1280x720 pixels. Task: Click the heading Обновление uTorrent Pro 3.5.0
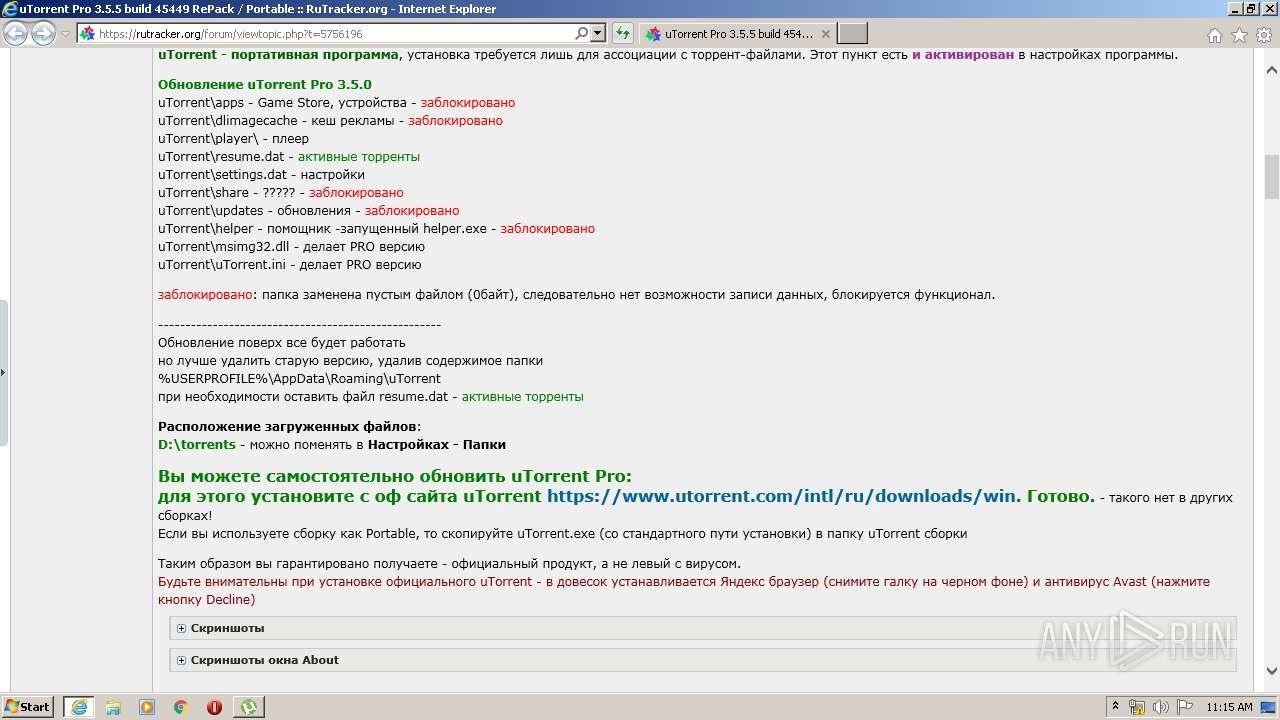click(265, 85)
